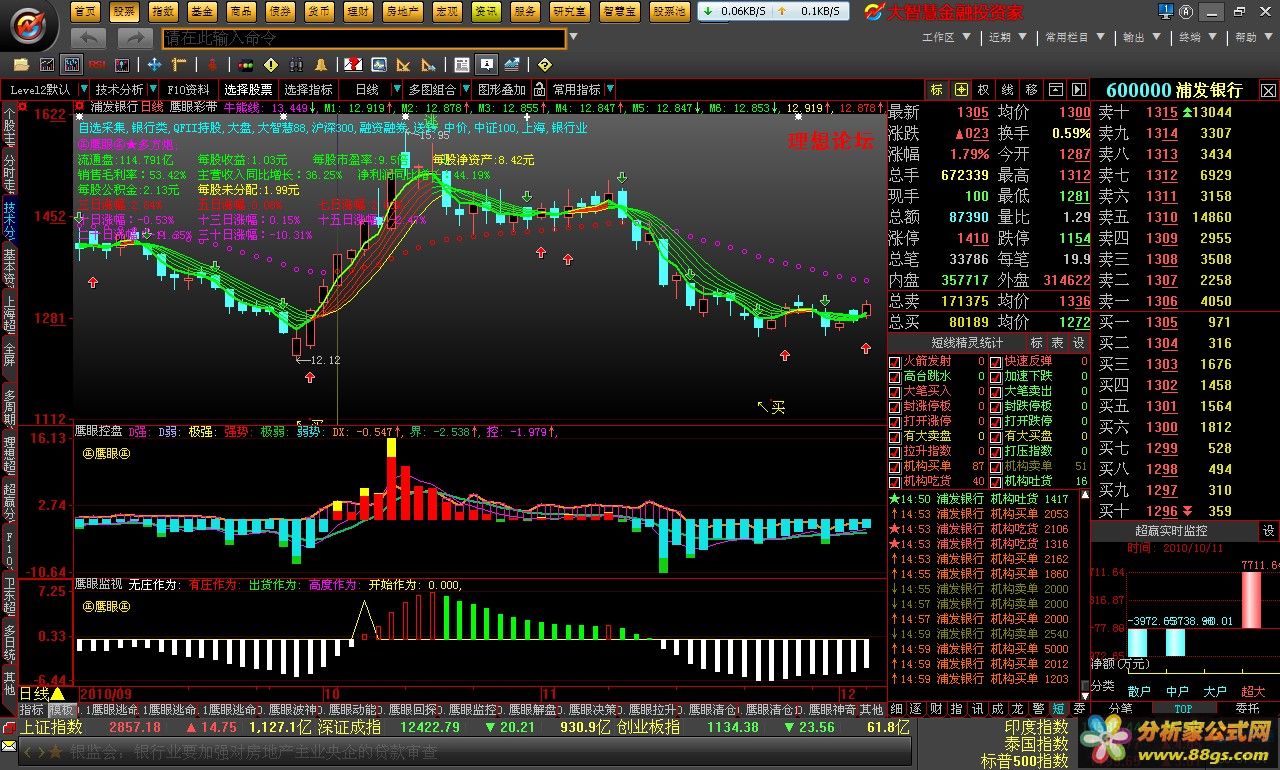Toggle the 机构吐货 checkbox

click(996, 481)
